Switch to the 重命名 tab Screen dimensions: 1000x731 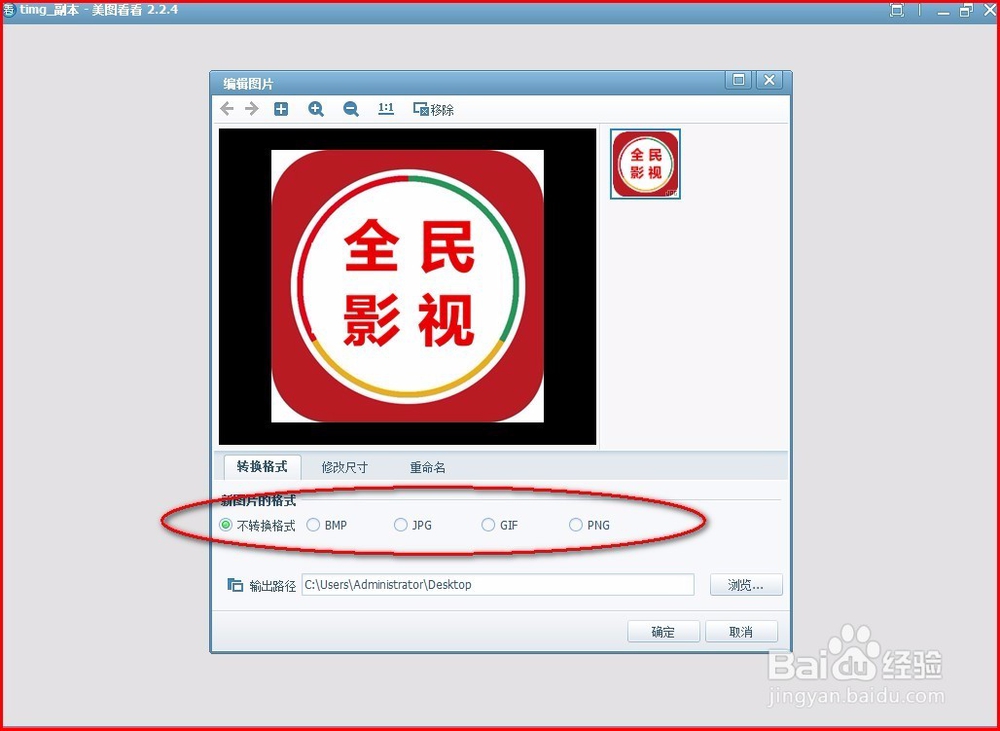point(427,467)
